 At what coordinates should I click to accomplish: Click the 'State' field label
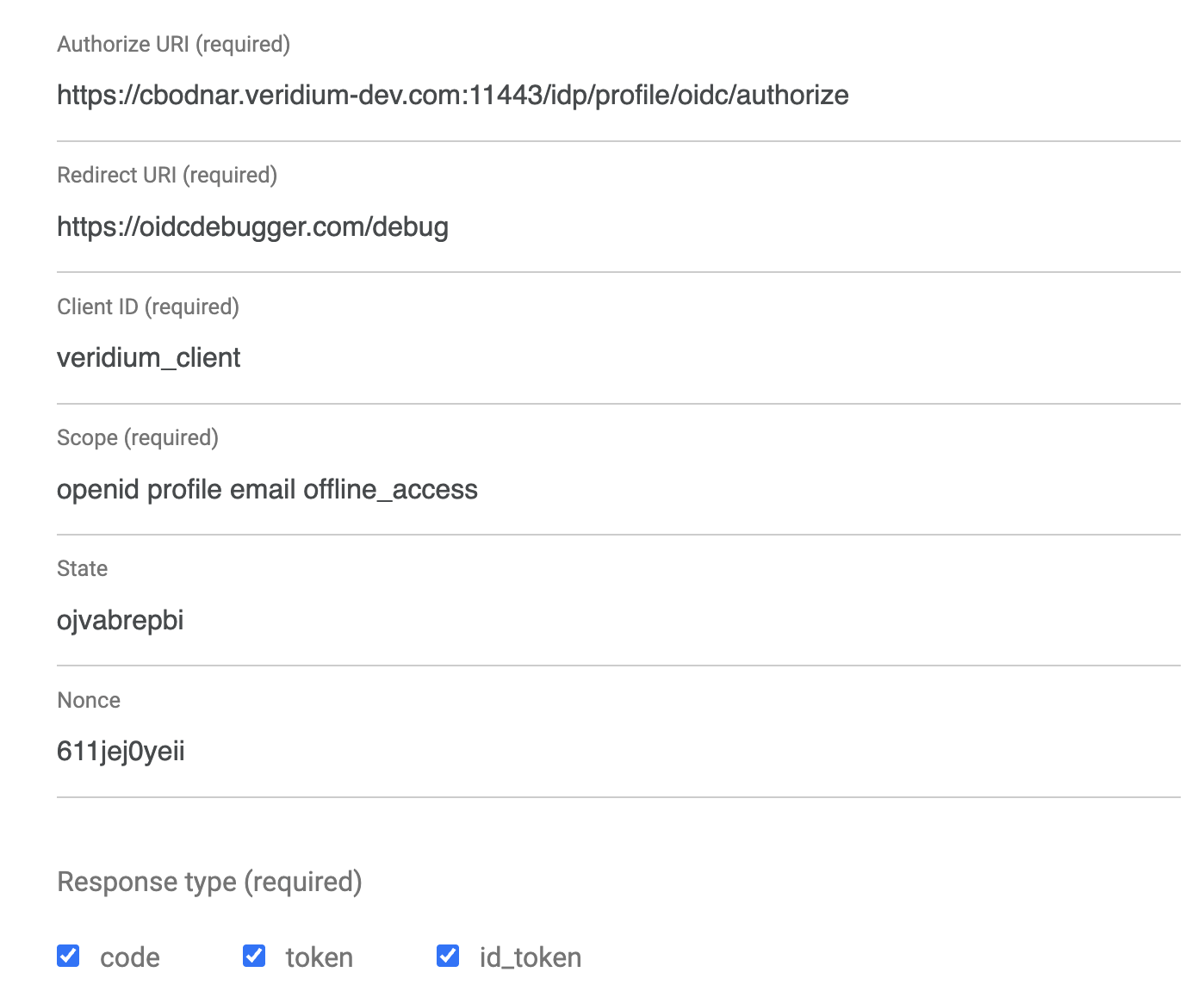[x=83, y=568]
